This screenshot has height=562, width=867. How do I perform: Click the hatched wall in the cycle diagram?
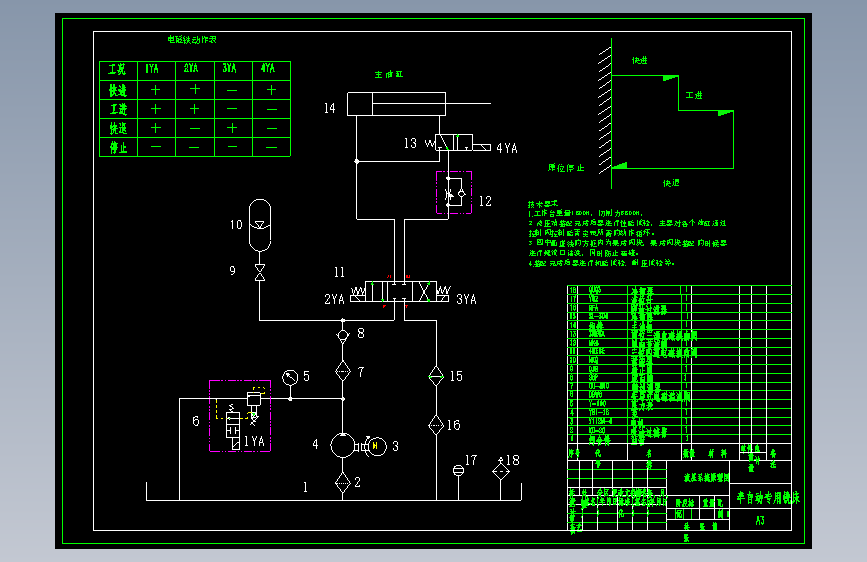605,111
